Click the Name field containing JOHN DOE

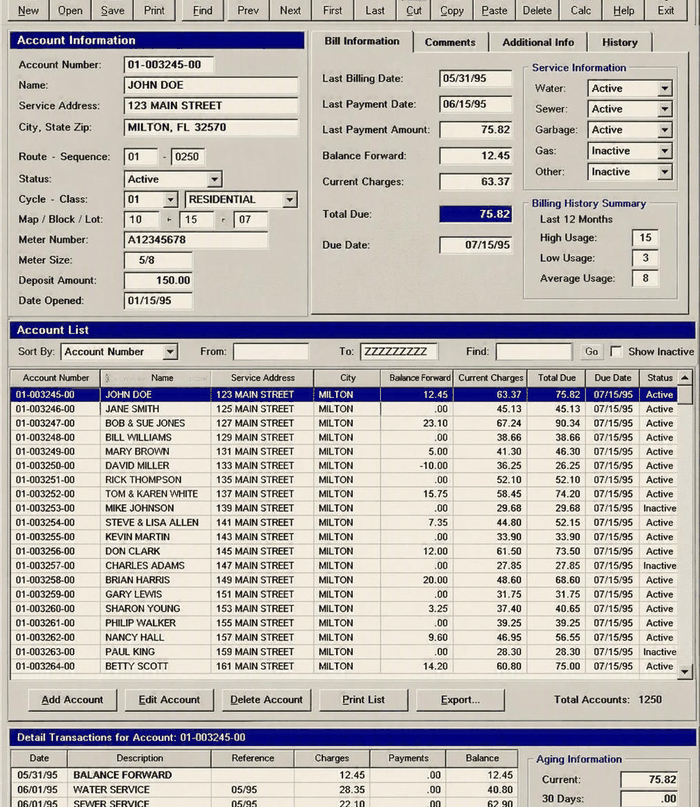pyautogui.click(x=211, y=85)
